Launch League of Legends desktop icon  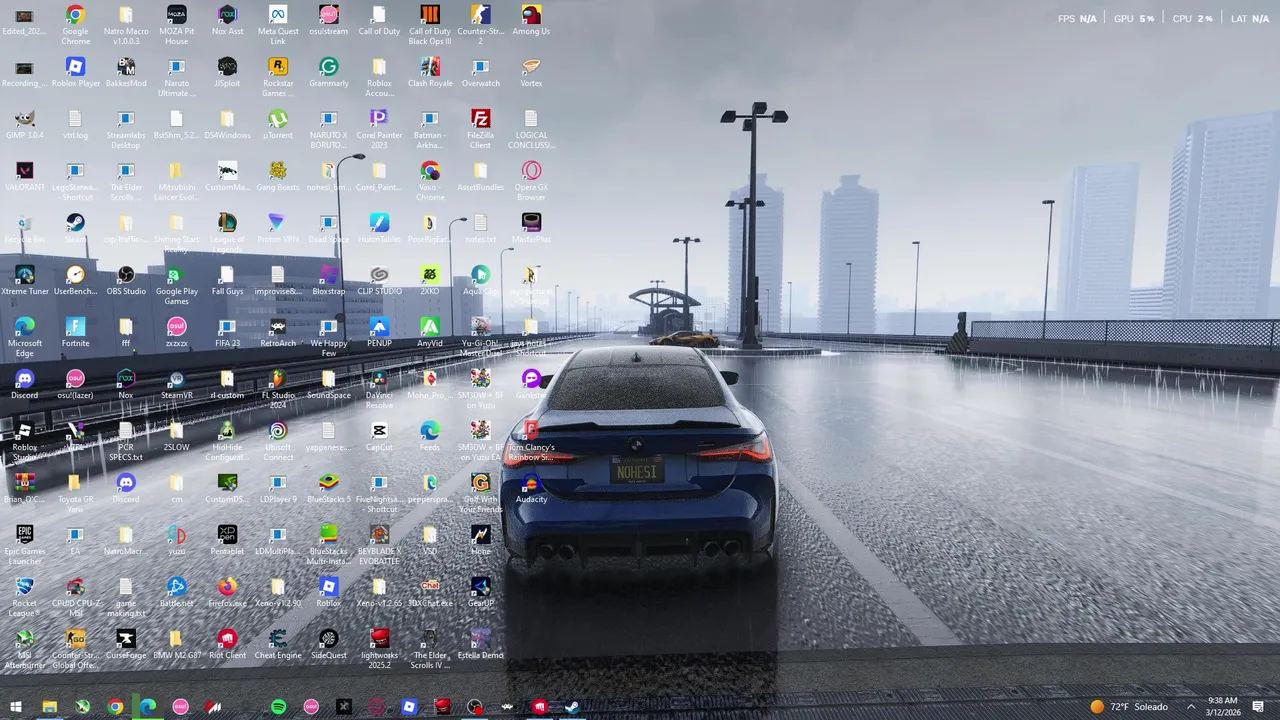click(227, 233)
